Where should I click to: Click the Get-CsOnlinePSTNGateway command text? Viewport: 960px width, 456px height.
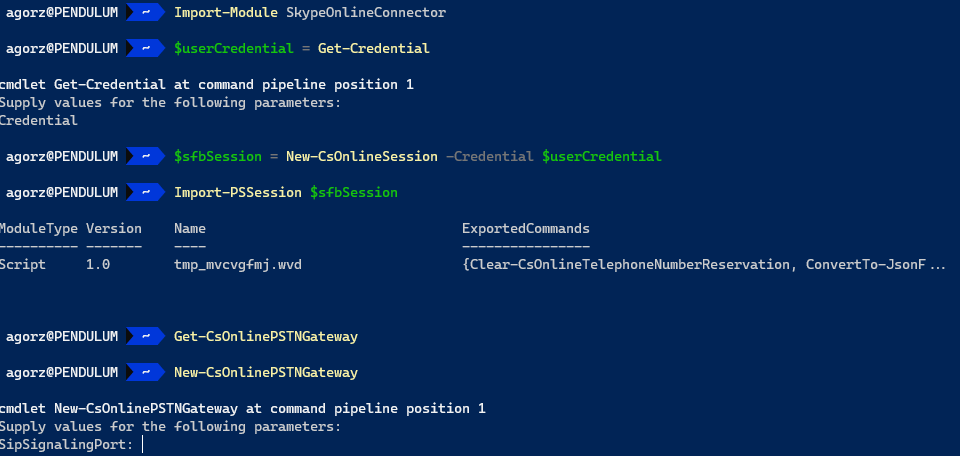(x=266, y=337)
